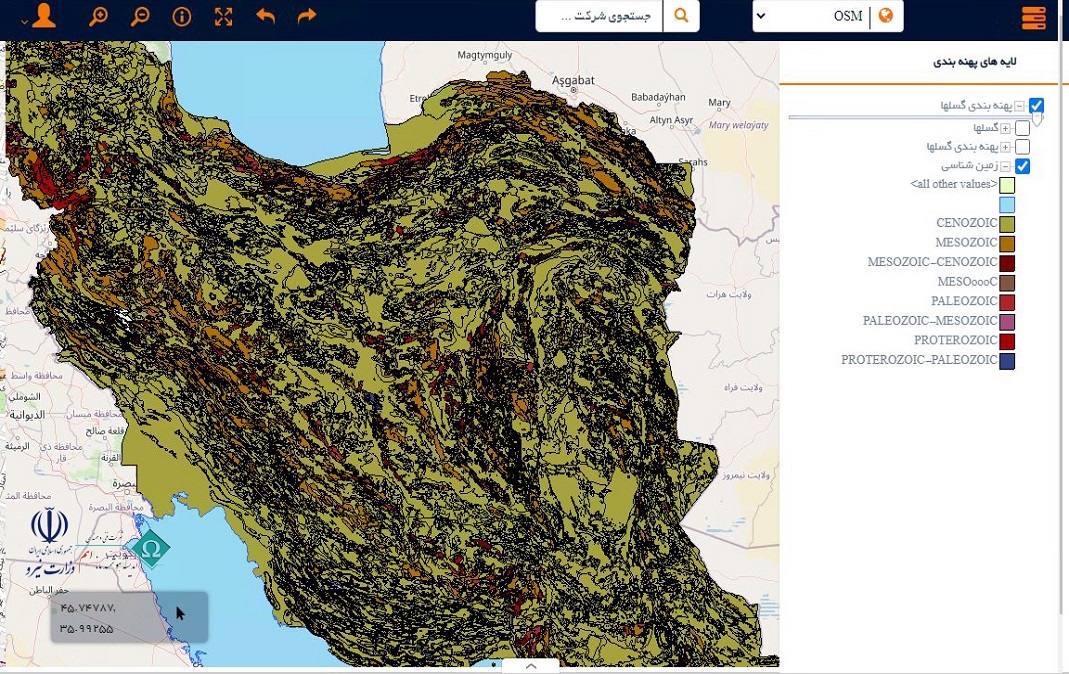This screenshot has height=674, width=1069.
Task: Click the زمین شناسی layer name text
Action: tap(969, 166)
